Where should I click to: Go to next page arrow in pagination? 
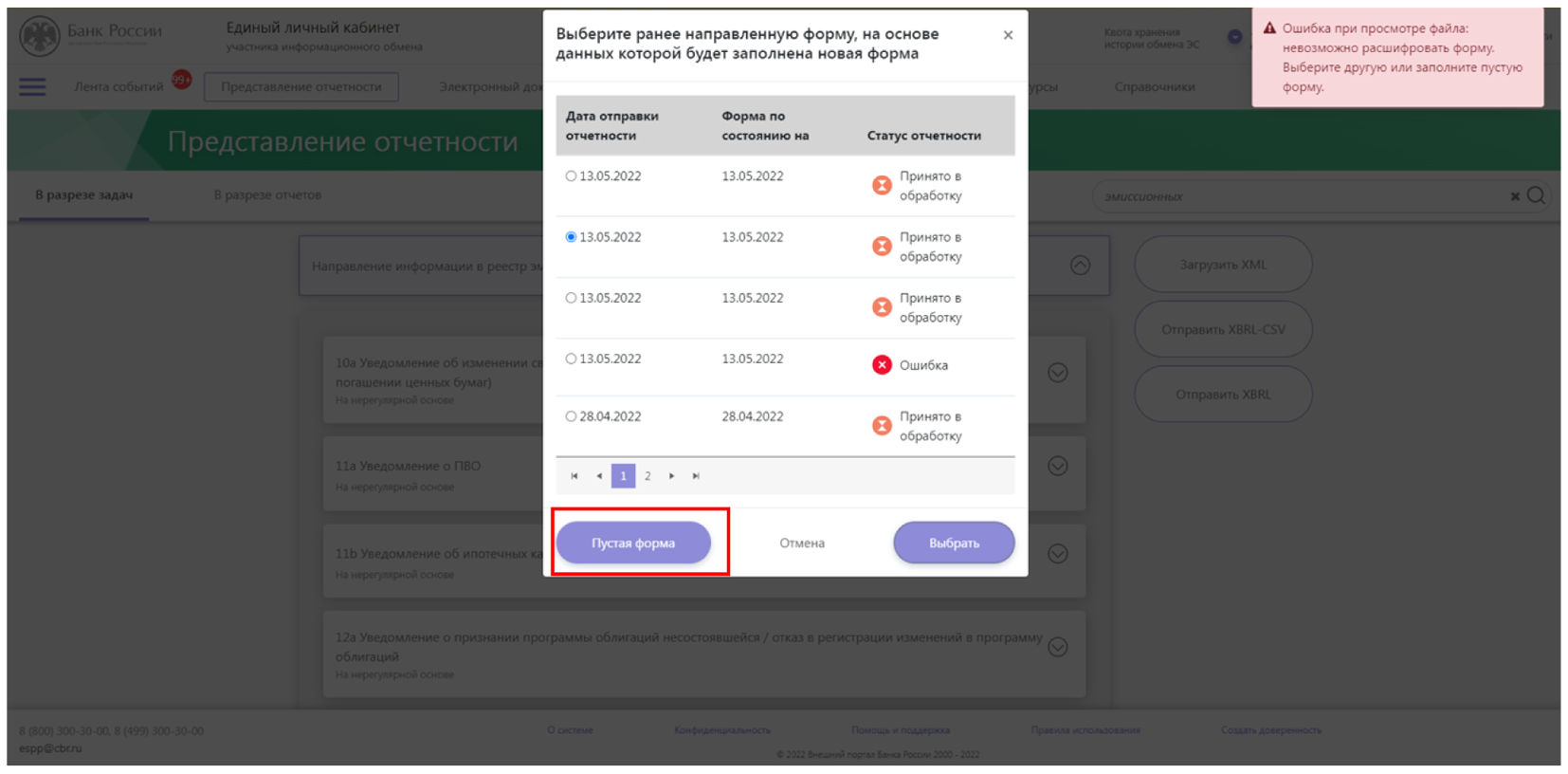tap(671, 476)
